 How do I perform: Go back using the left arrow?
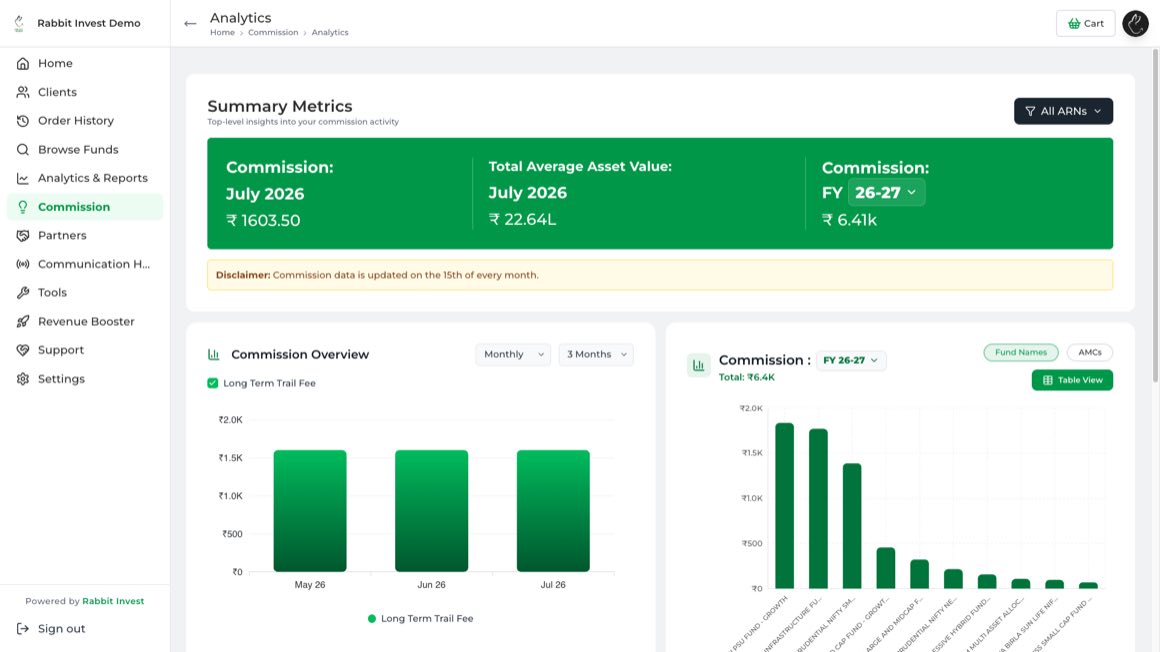pos(190,24)
